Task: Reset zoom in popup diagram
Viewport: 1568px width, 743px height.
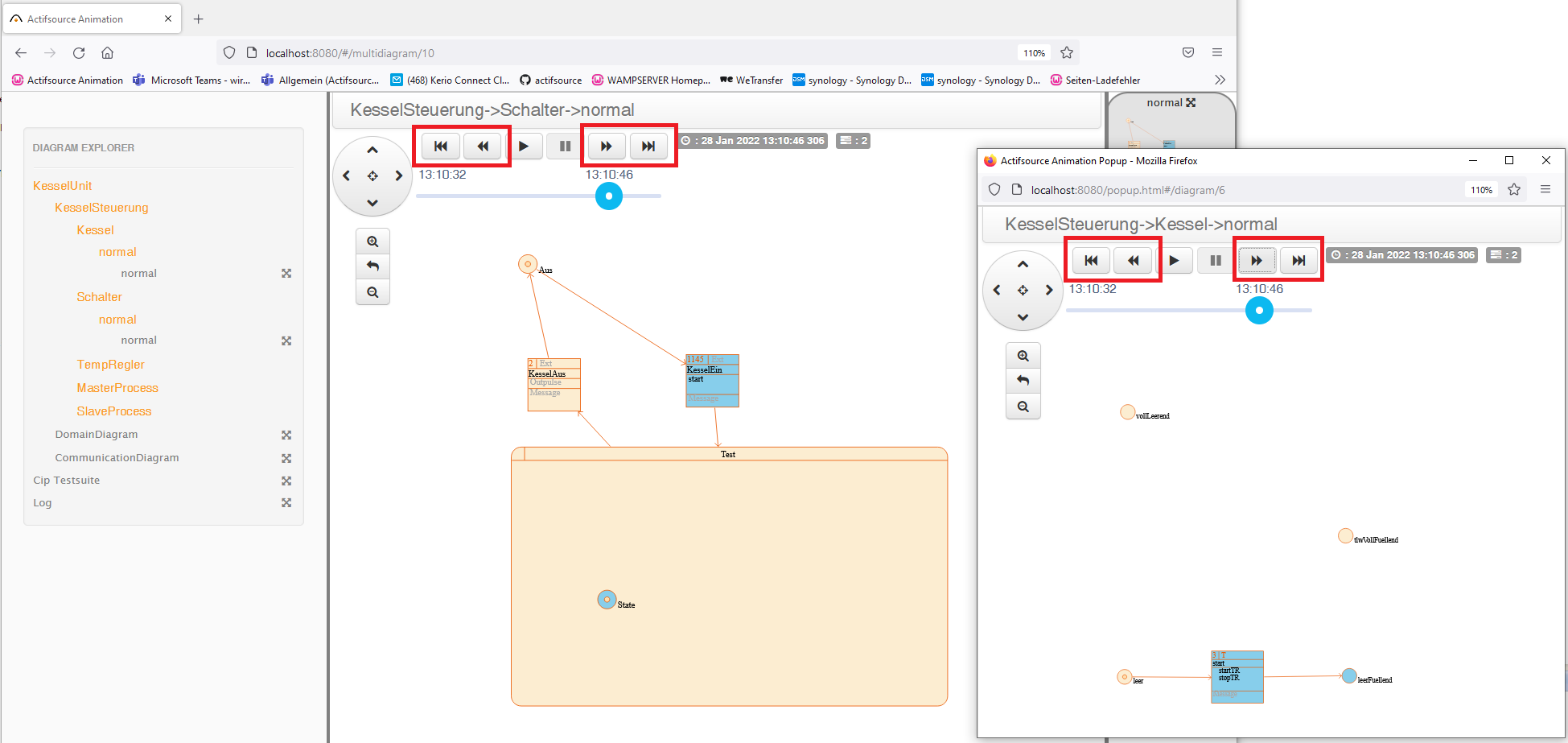Action: (1023, 381)
